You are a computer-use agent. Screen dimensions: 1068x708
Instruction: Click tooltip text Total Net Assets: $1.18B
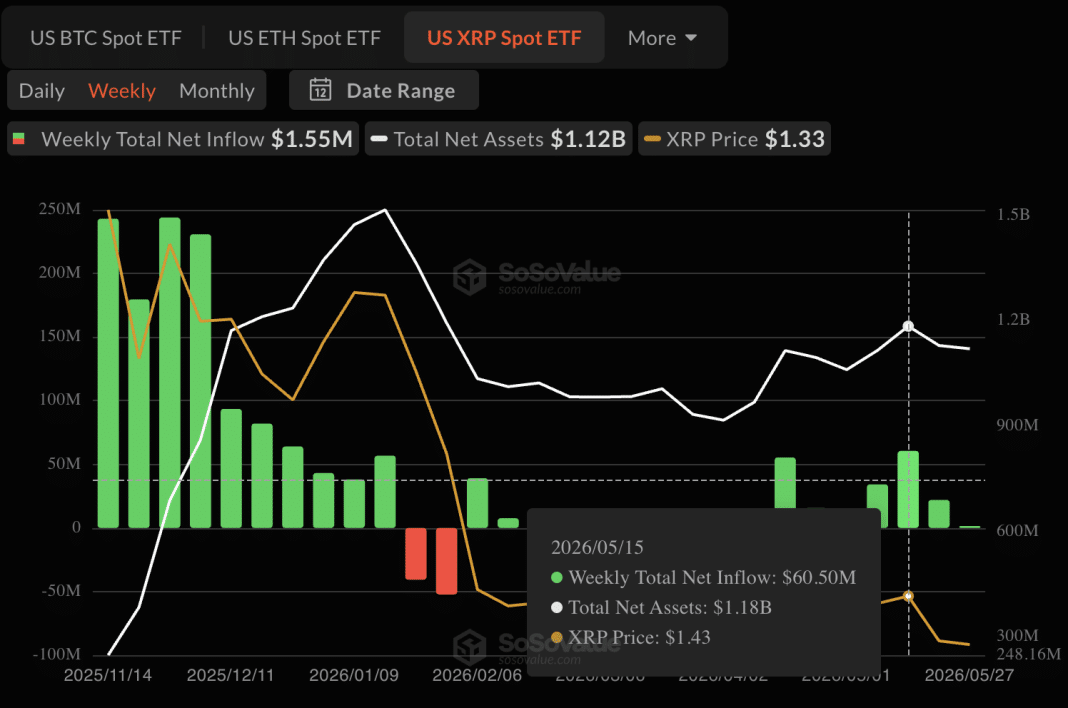(670, 607)
